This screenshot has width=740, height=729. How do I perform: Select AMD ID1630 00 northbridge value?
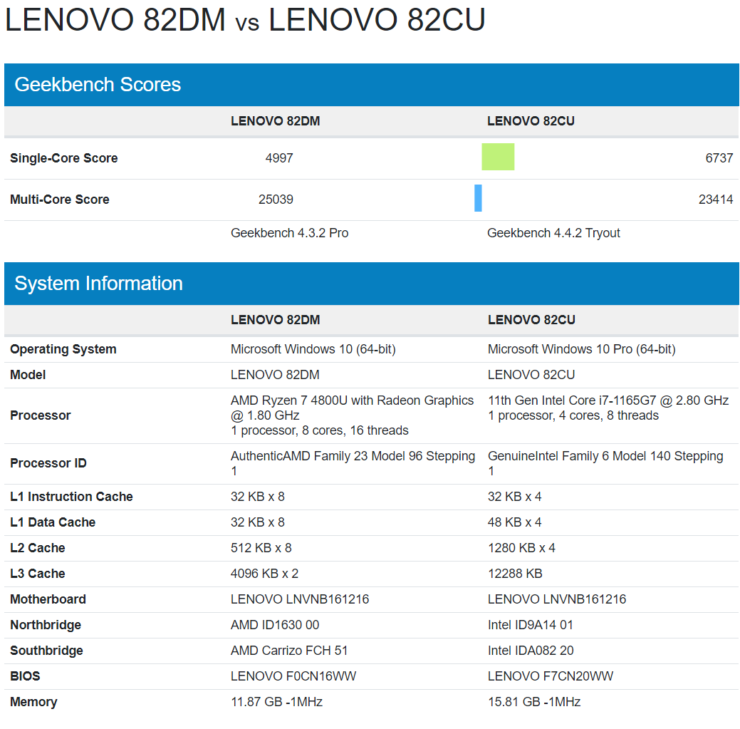(x=275, y=625)
